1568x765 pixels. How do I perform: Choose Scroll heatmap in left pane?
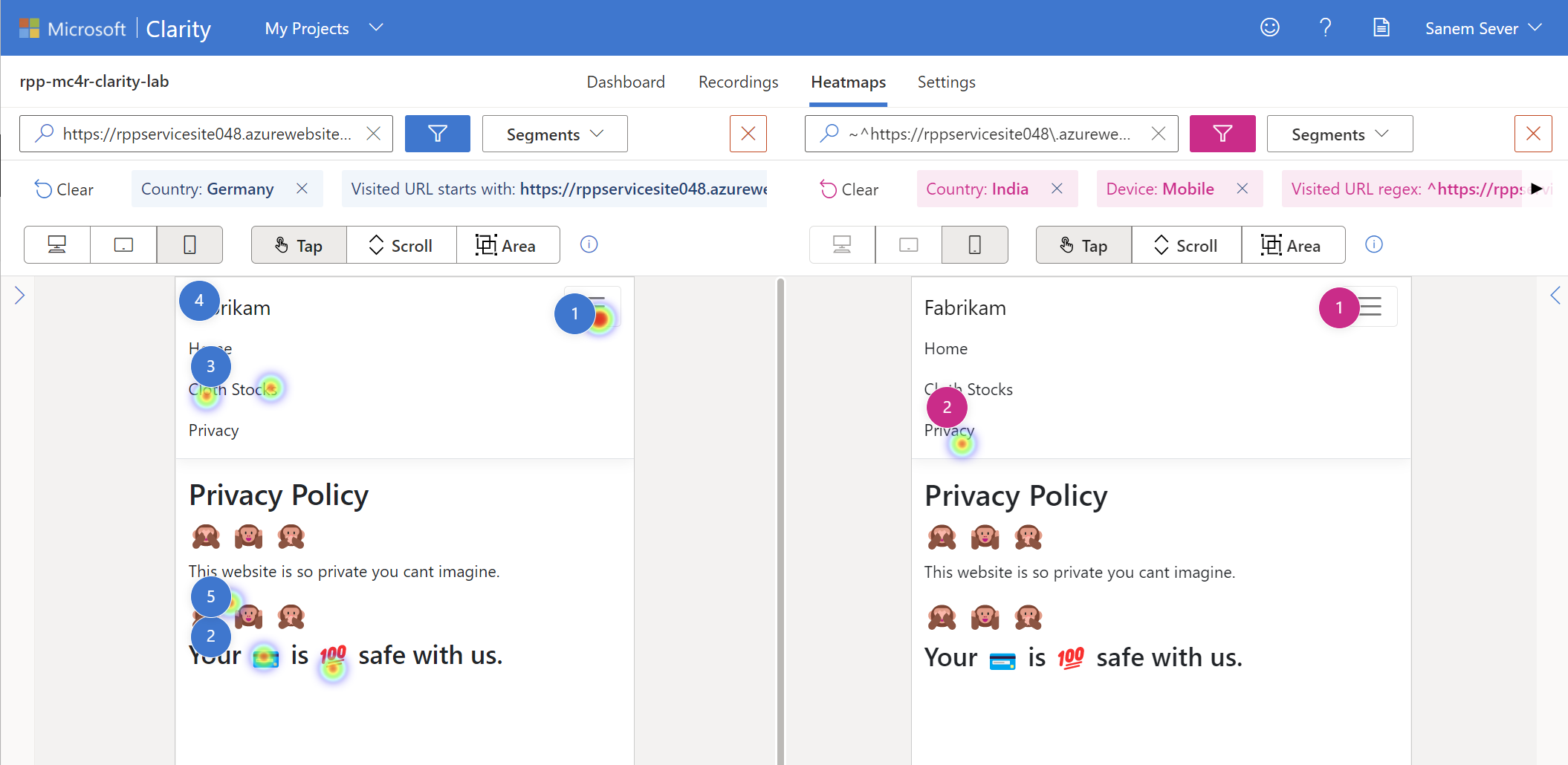point(401,244)
